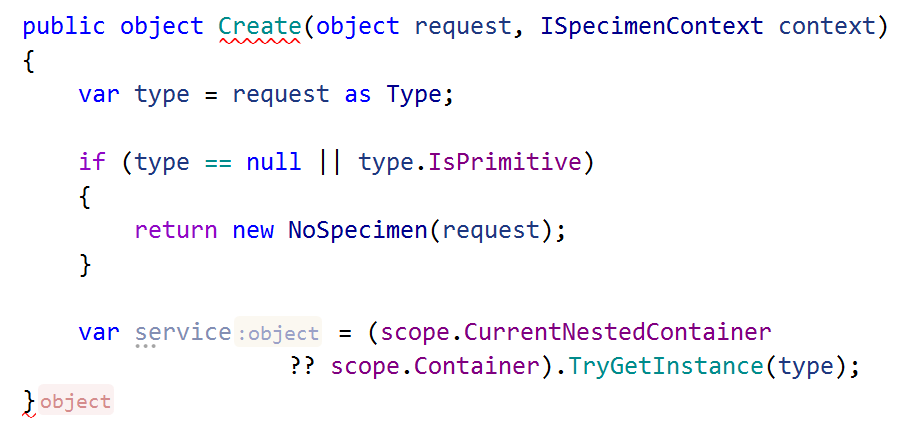Click the NoSpecimen class name

[x=358, y=230]
